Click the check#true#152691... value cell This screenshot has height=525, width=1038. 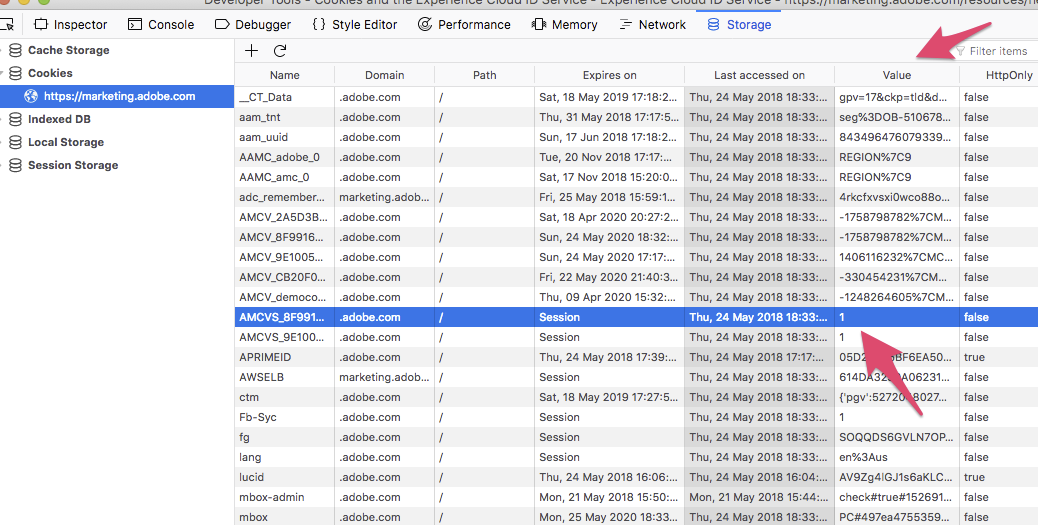[895, 497]
